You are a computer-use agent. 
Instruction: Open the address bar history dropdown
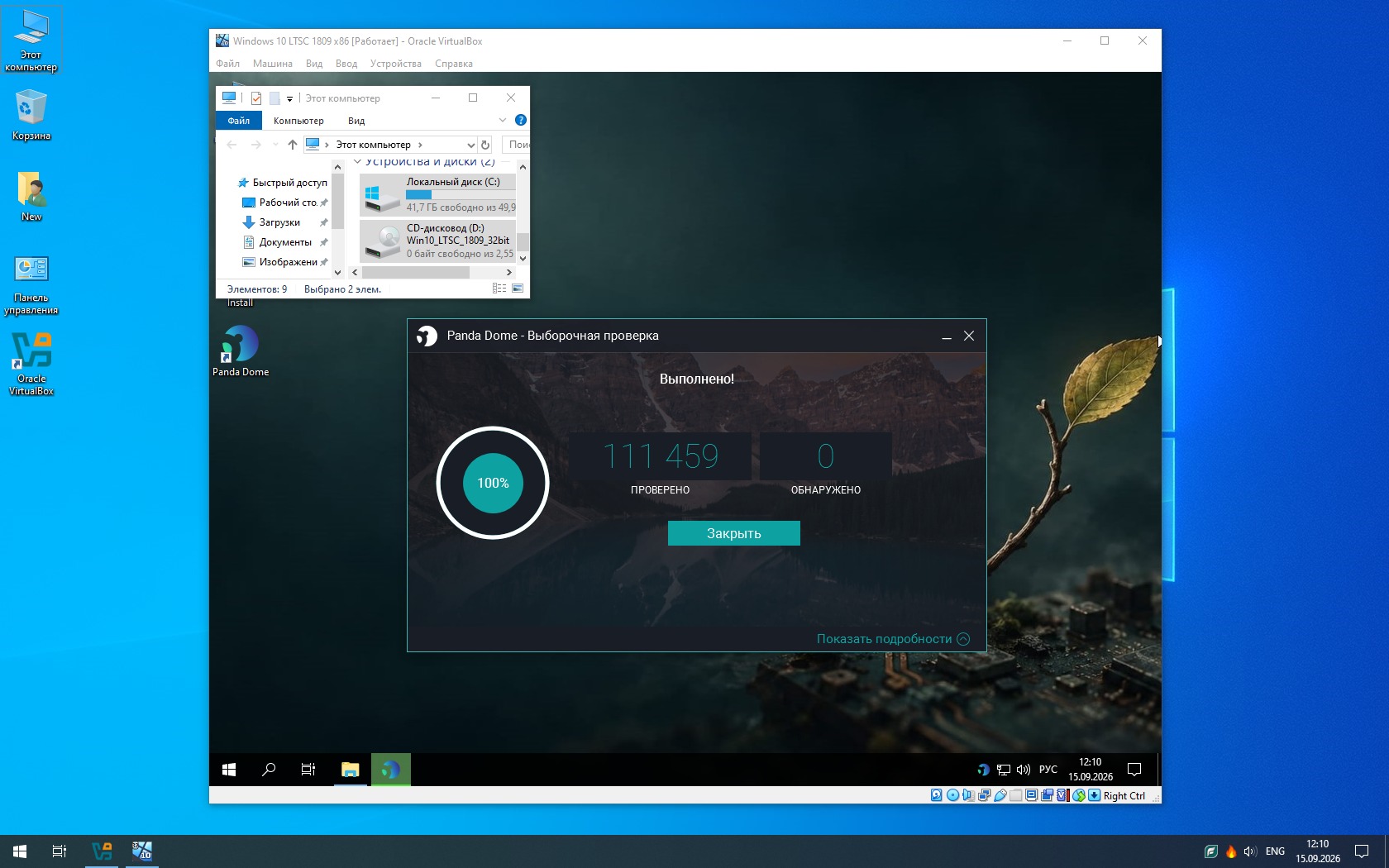470,145
